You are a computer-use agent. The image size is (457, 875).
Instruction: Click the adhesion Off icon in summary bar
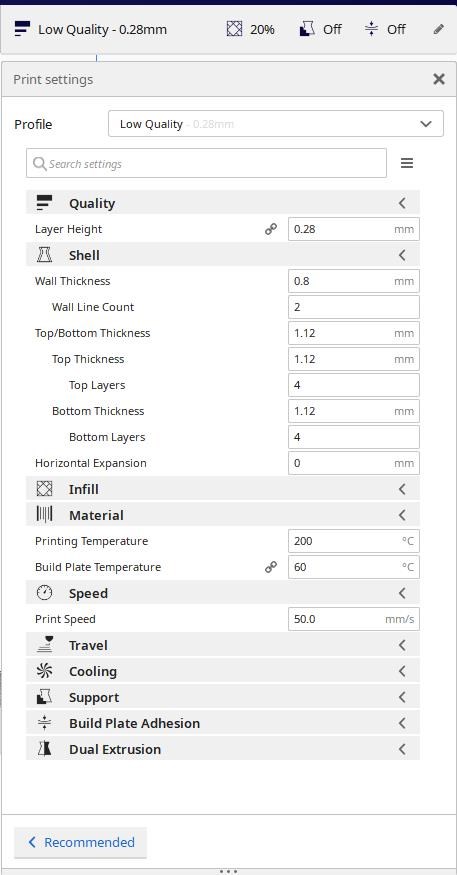tap(371, 28)
